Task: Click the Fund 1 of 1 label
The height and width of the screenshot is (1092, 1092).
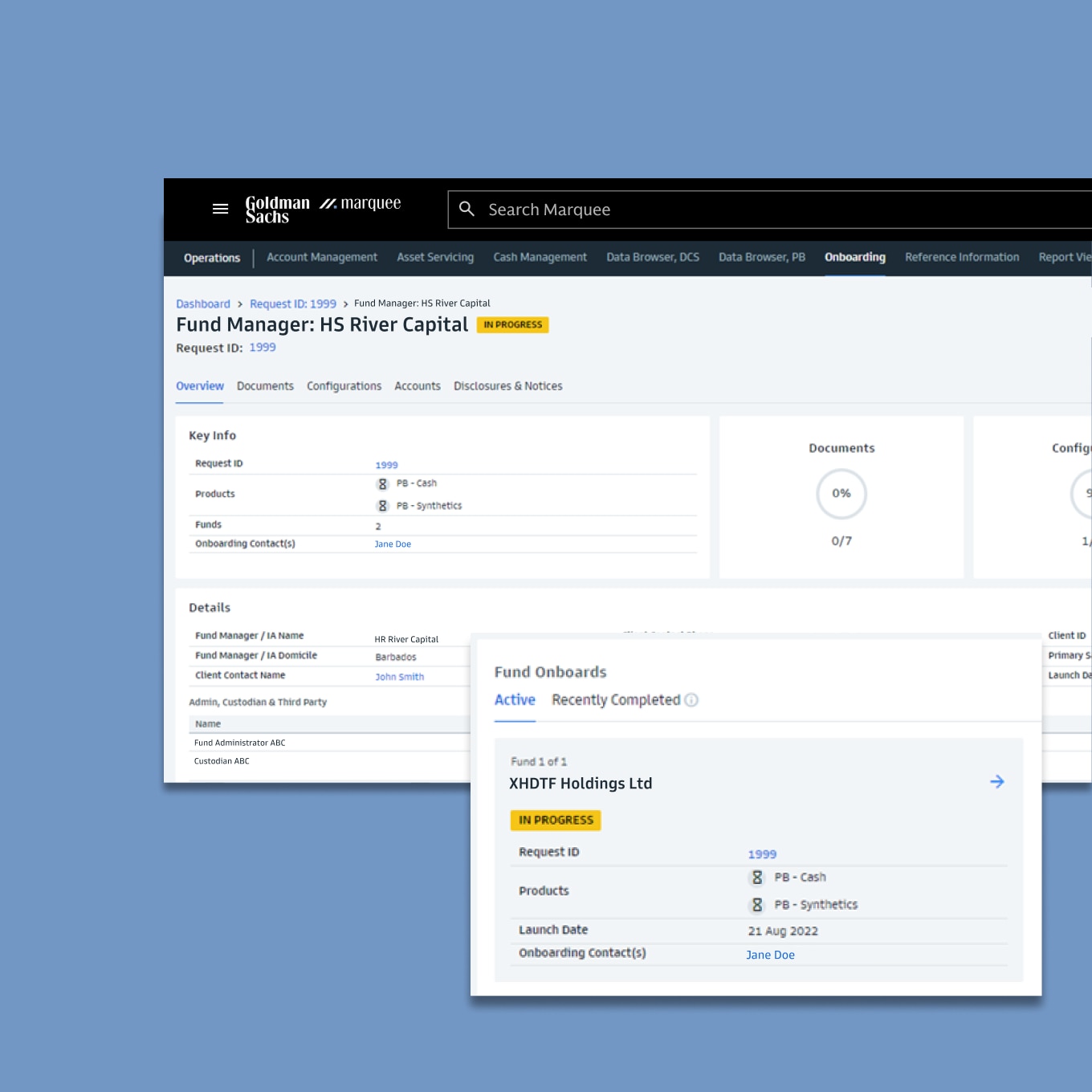Action: coord(539,761)
